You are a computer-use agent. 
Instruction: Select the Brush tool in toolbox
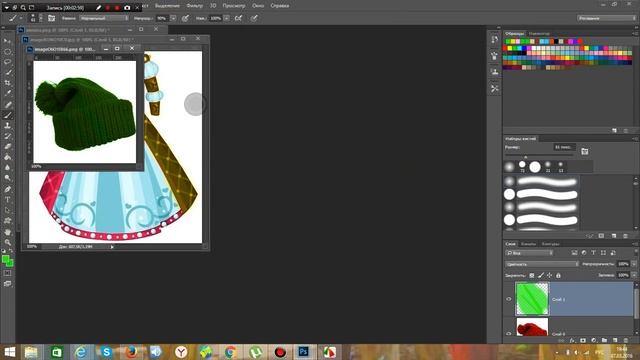coord(7,116)
